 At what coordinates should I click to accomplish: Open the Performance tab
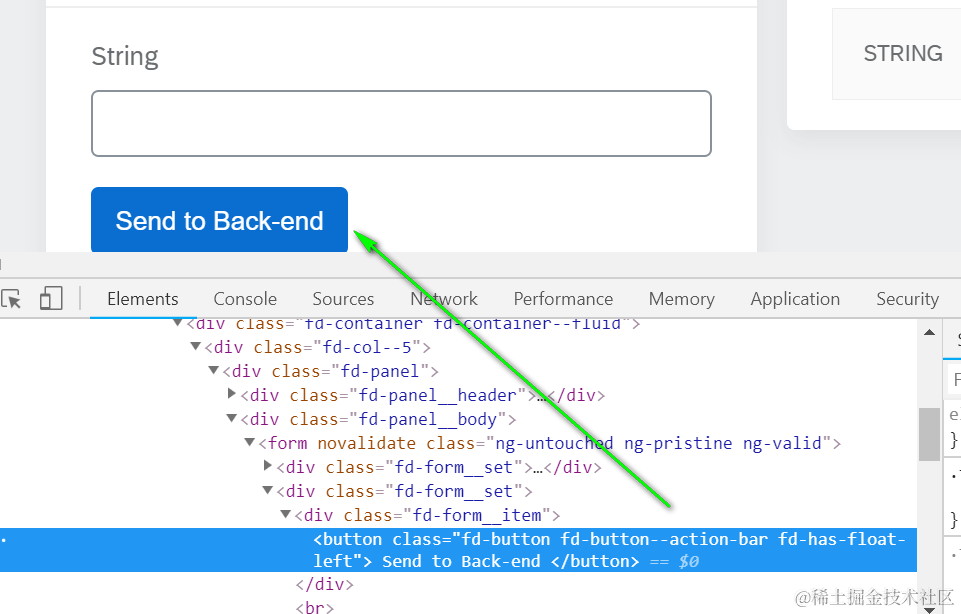[563, 299]
